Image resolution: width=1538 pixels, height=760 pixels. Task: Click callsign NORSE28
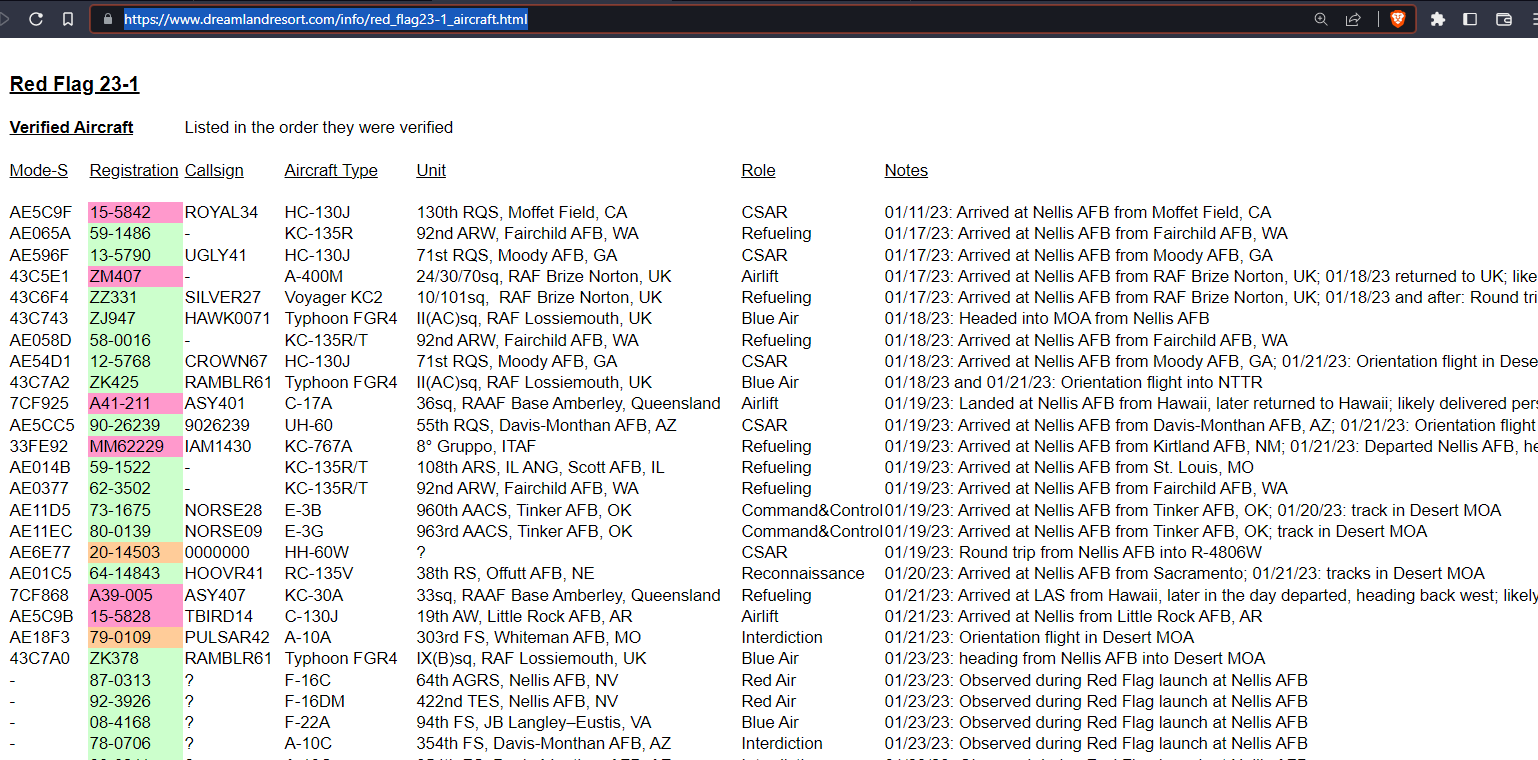[223, 510]
